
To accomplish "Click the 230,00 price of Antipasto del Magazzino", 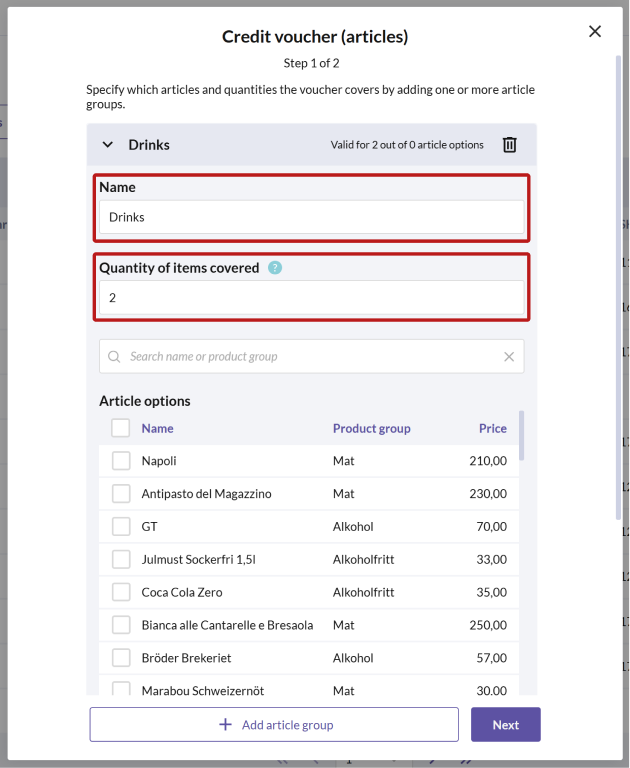I will [x=488, y=494].
